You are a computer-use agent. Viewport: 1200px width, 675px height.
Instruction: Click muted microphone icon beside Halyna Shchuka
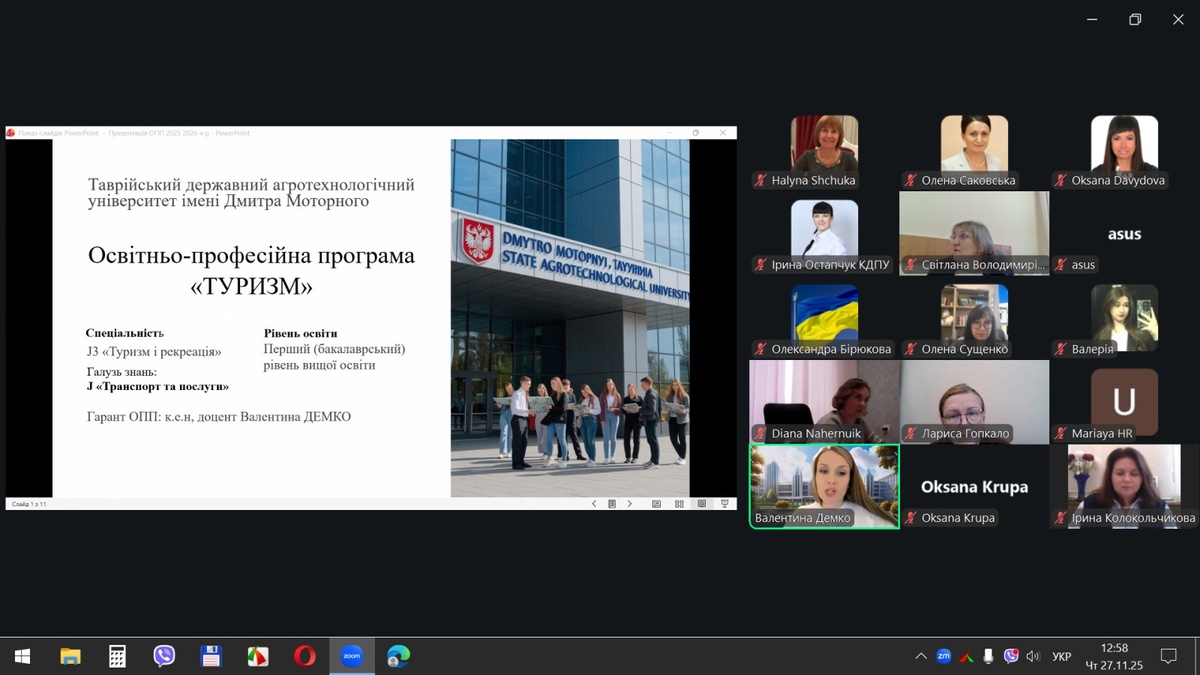coord(761,181)
